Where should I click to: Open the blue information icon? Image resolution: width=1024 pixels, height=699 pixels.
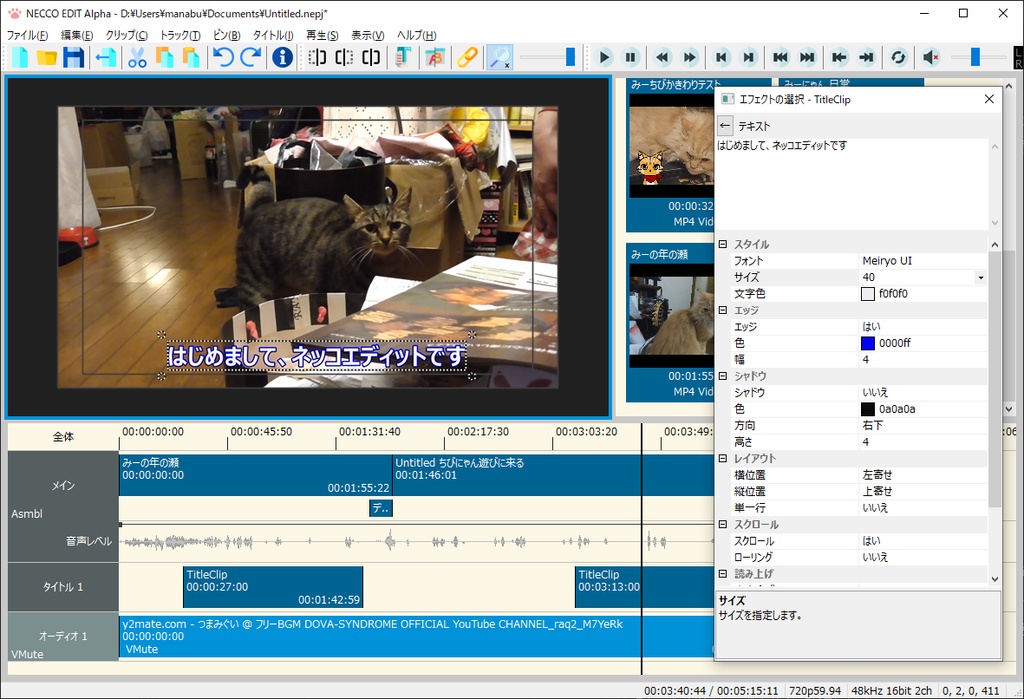point(282,57)
